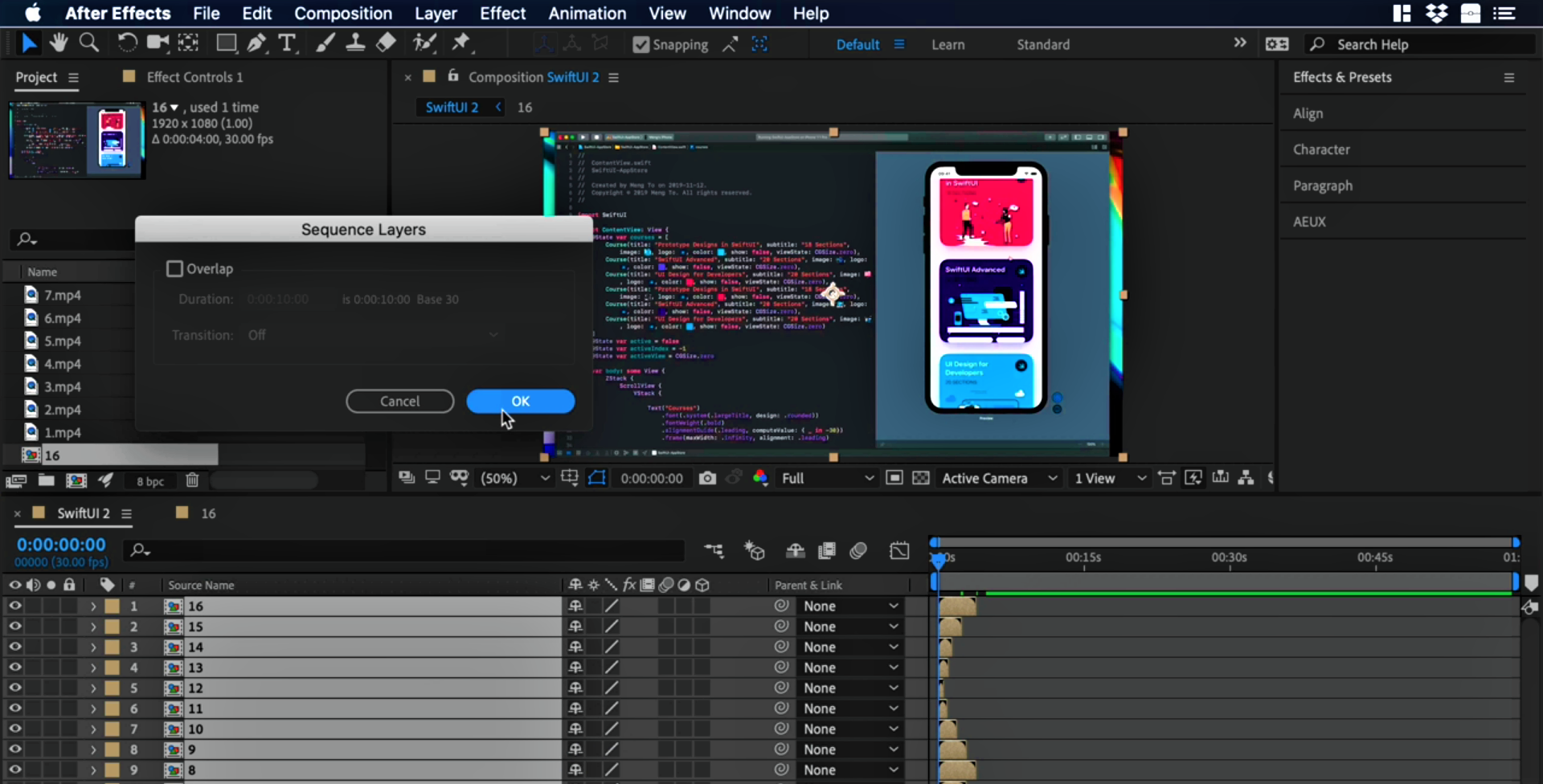This screenshot has height=784, width=1543.
Task: Select the Zoom tool in toolbar
Action: (x=89, y=43)
